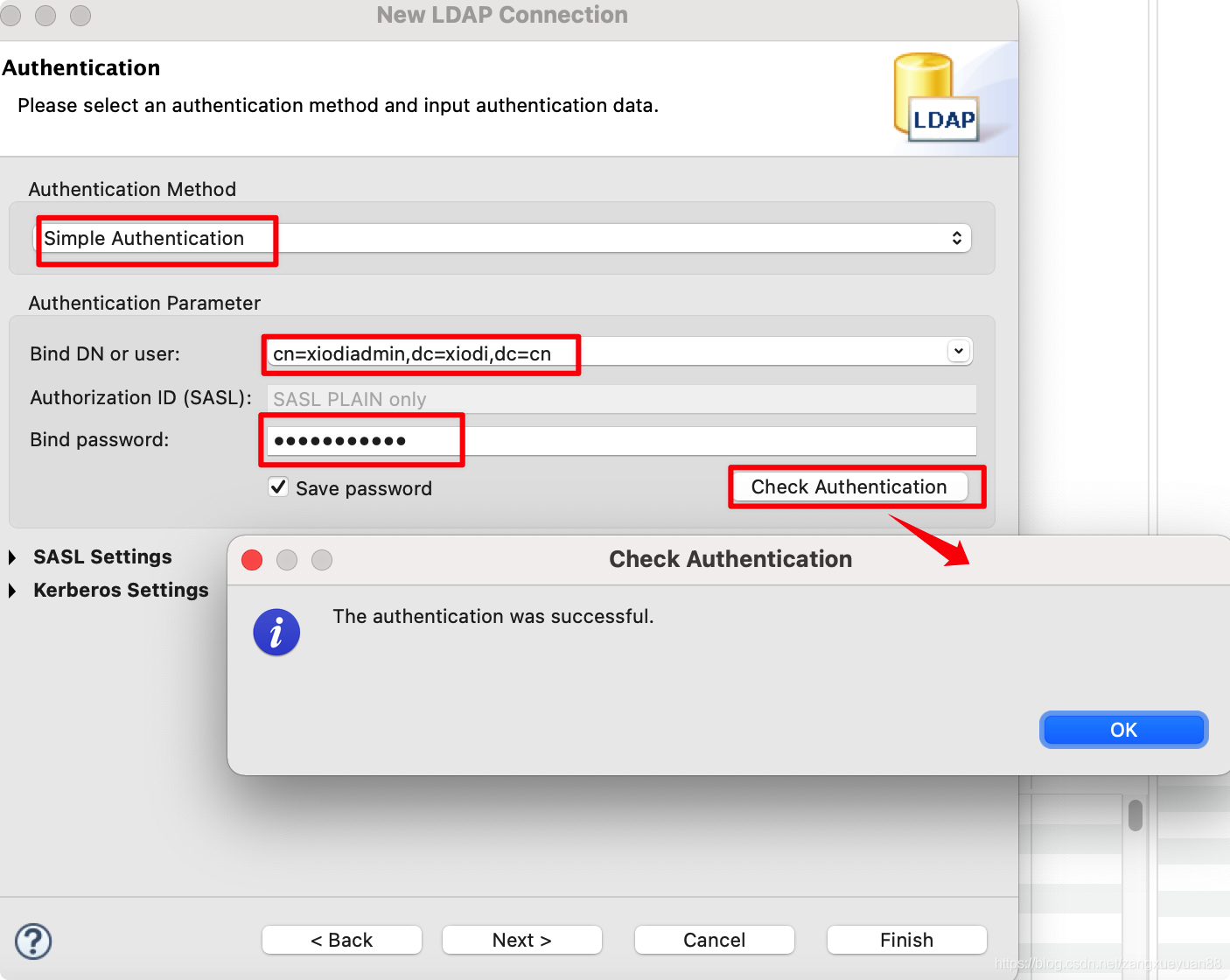
Task: Click inside the Bind DN or user field
Action: (525, 353)
